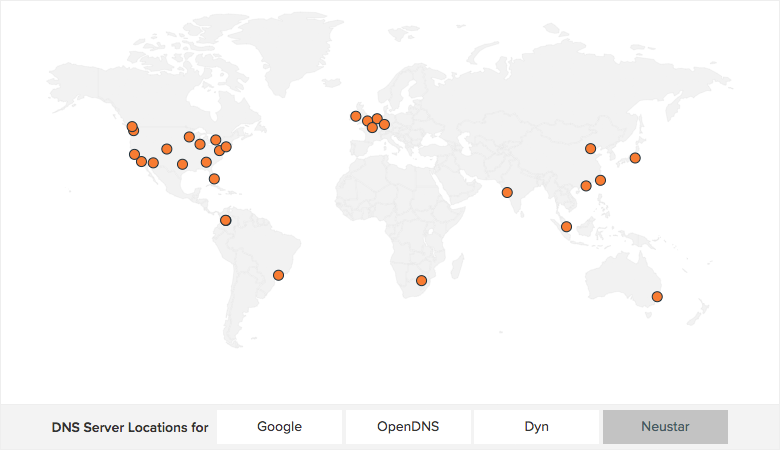The width and height of the screenshot is (780, 450).
Task: Click the US Pacific Northwest marker
Action: pos(132,127)
